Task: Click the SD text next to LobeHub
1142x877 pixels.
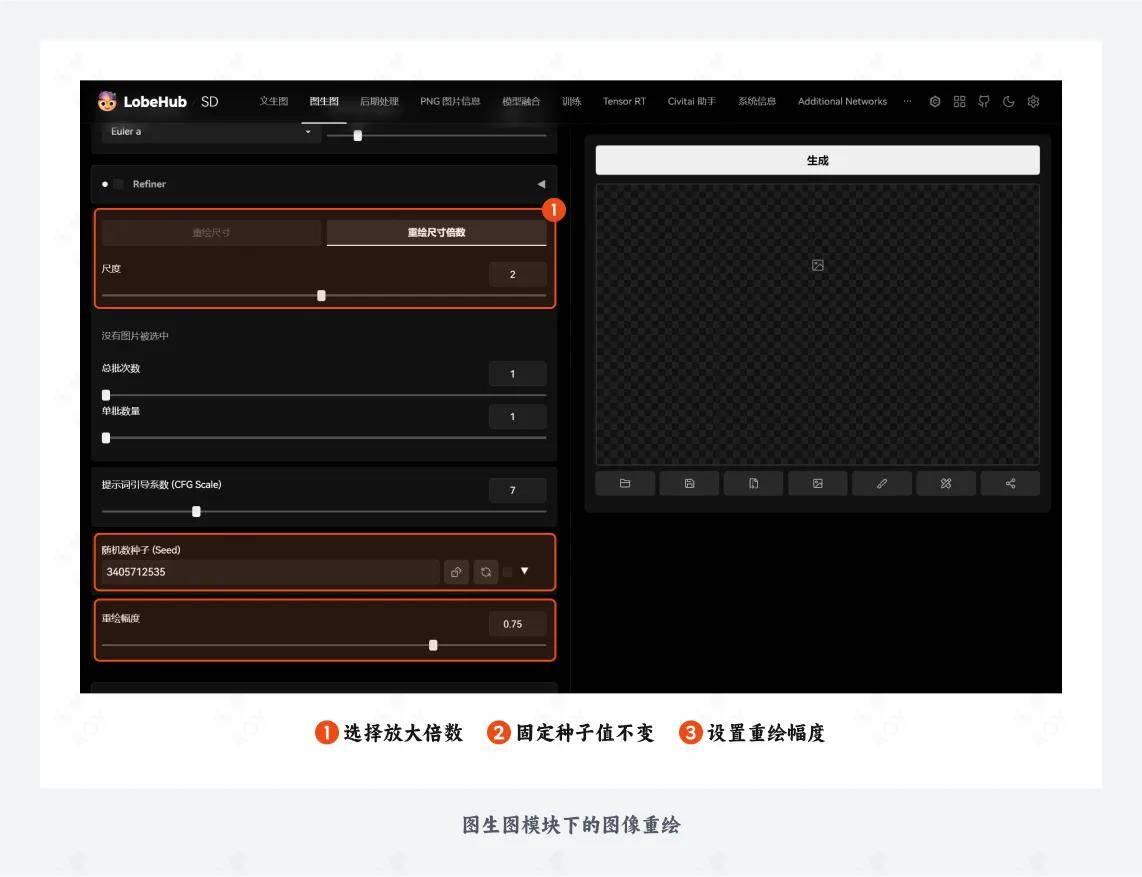Action: point(210,101)
